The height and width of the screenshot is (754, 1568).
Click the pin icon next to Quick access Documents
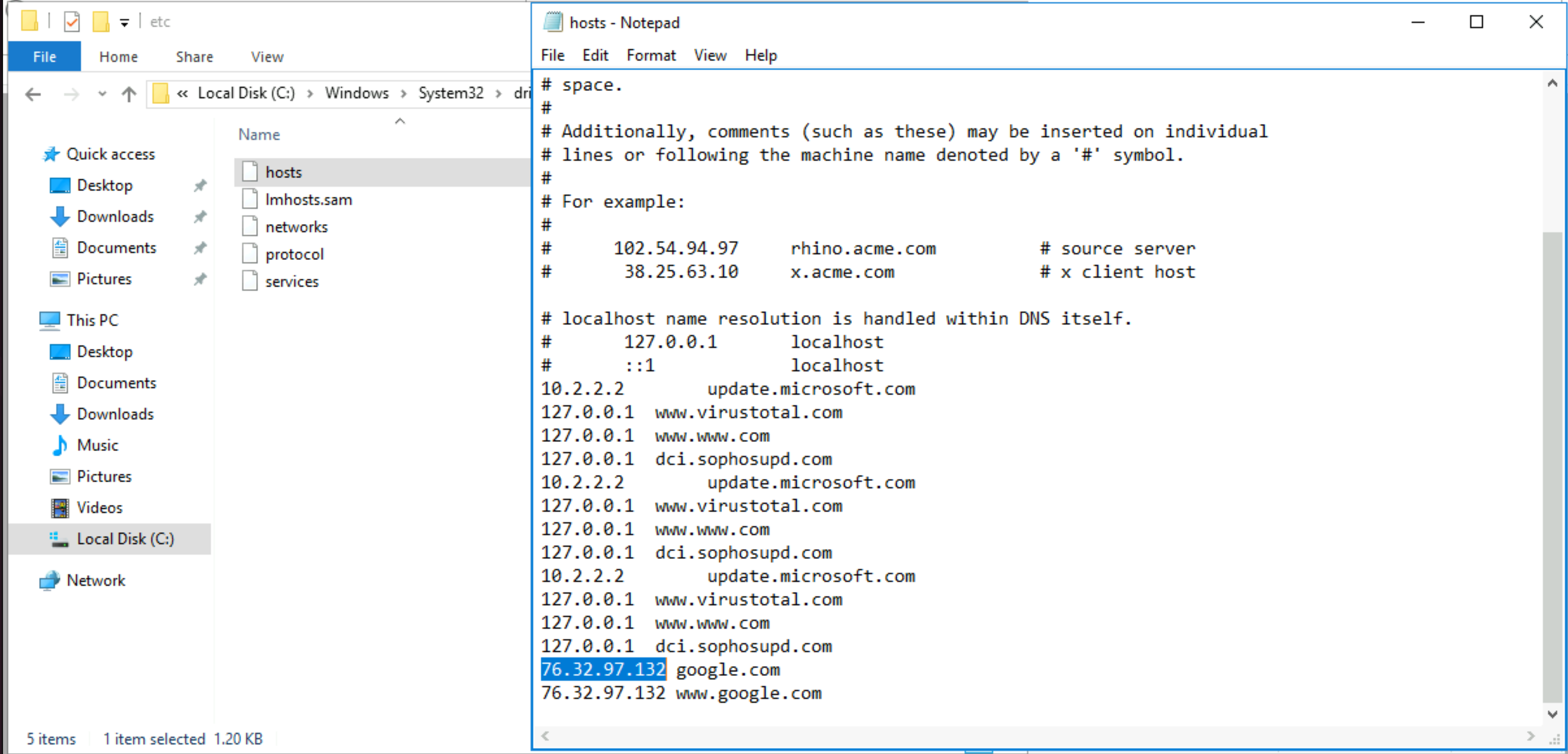click(x=200, y=248)
